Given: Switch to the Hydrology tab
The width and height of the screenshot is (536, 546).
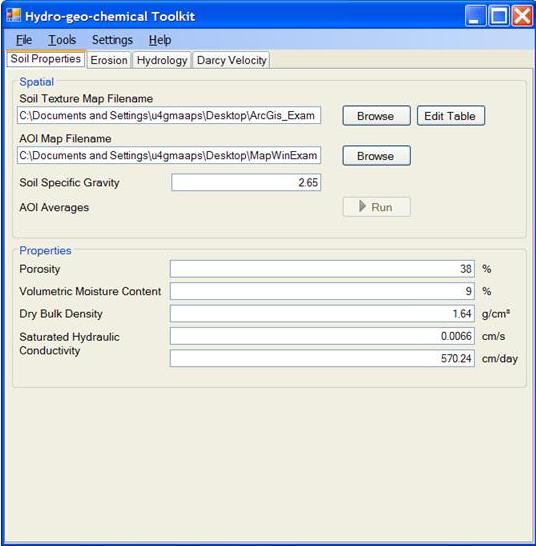Looking at the screenshot, I should click(162, 60).
